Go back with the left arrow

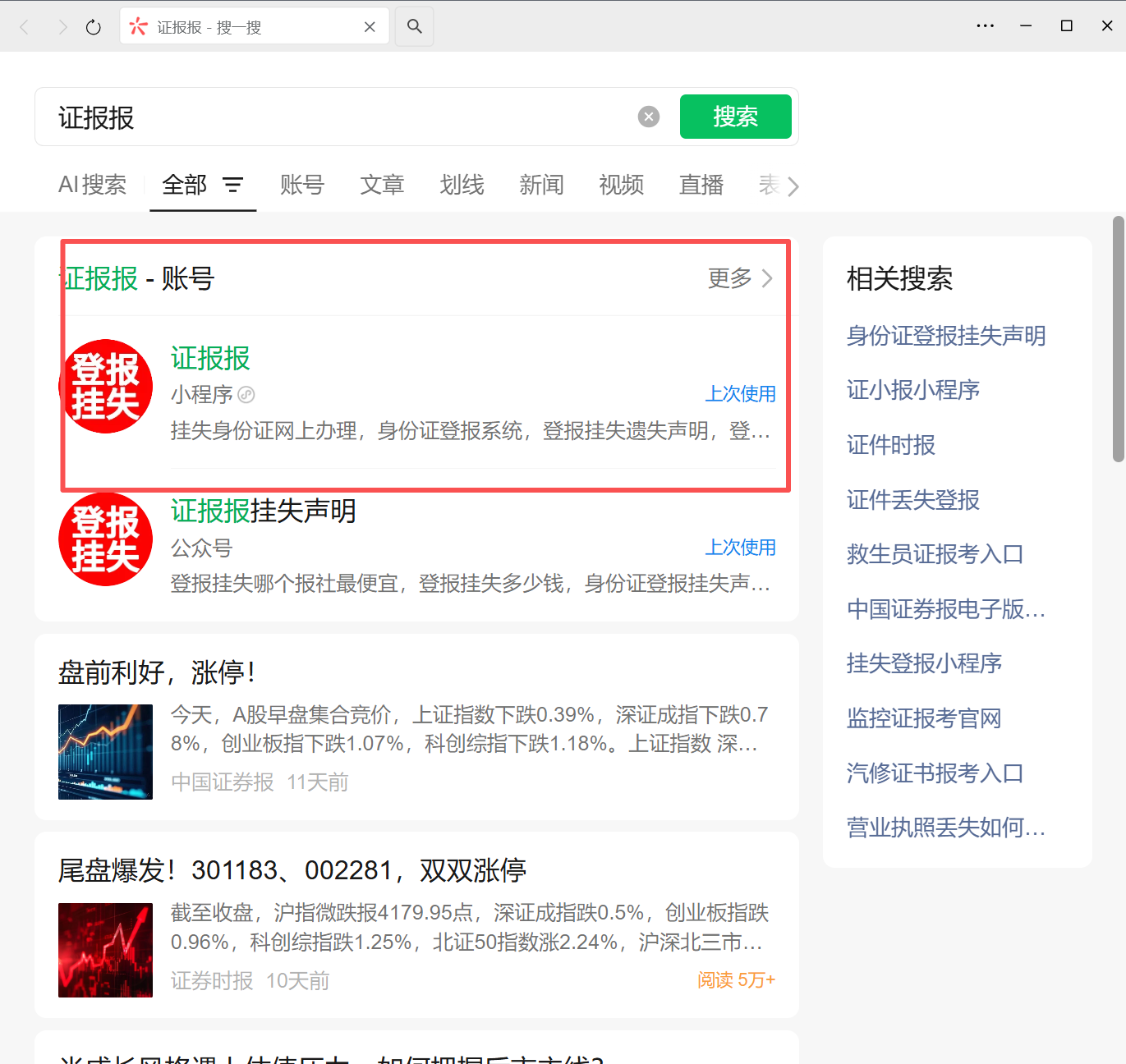point(25,27)
